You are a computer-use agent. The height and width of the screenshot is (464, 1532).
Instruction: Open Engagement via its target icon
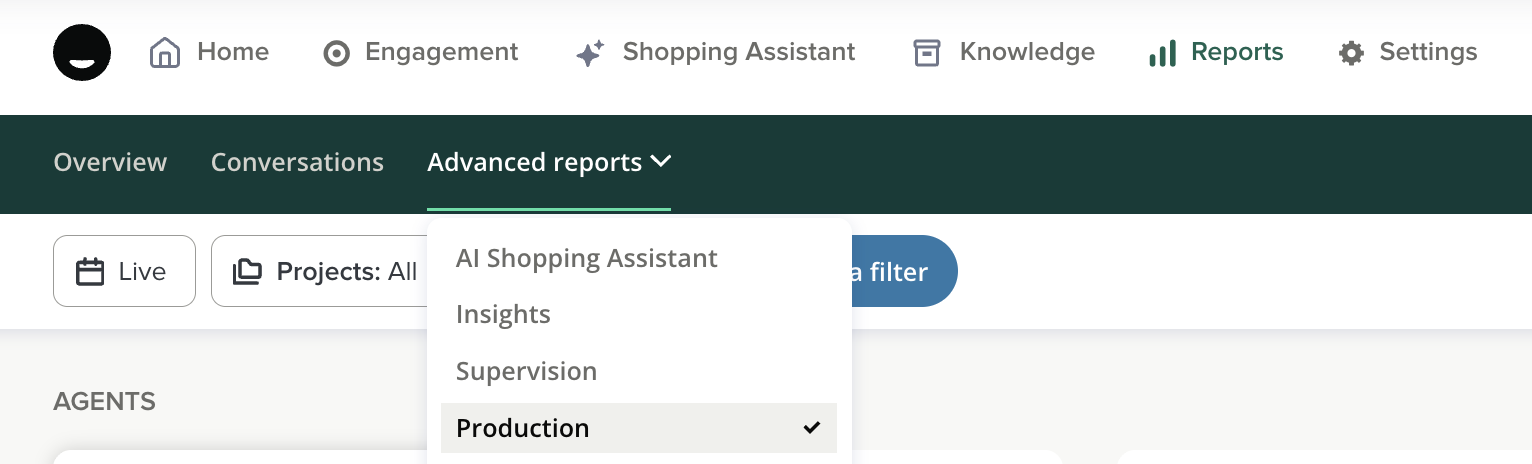coord(337,53)
